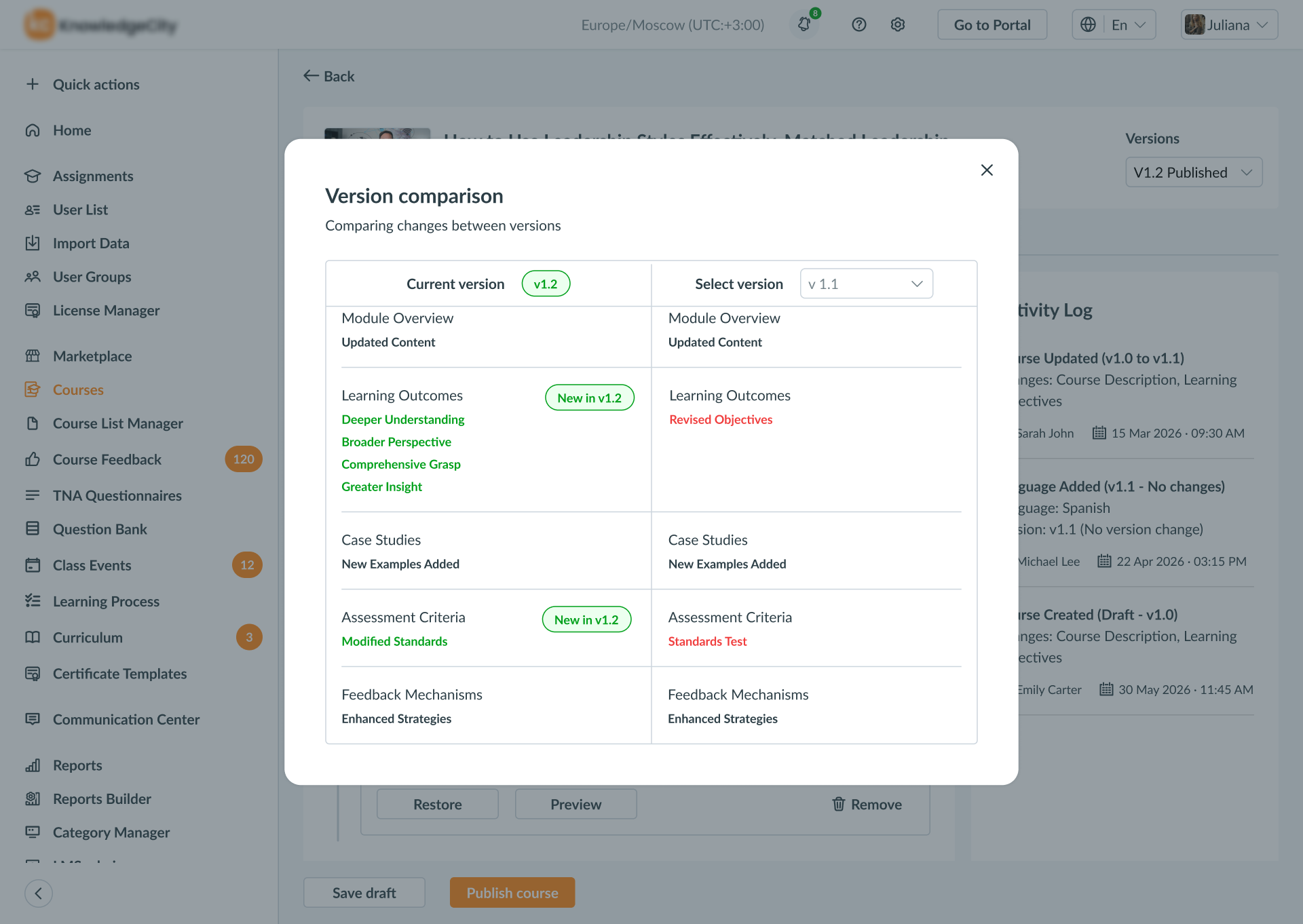The width and height of the screenshot is (1303, 924).
Task: Click the Restore button
Action: click(438, 804)
